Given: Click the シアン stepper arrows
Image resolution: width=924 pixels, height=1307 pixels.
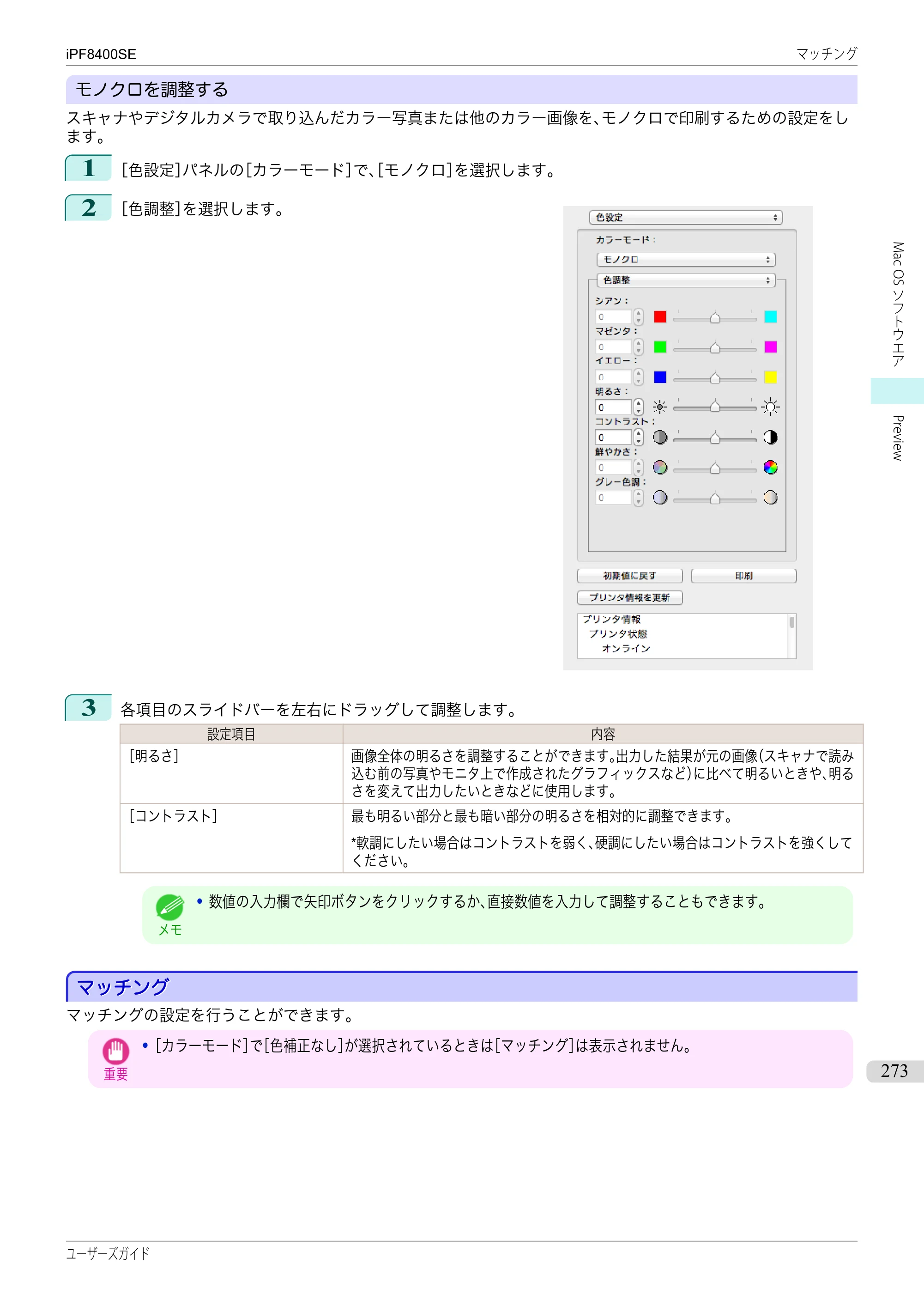Looking at the screenshot, I should pyautogui.click(x=638, y=316).
